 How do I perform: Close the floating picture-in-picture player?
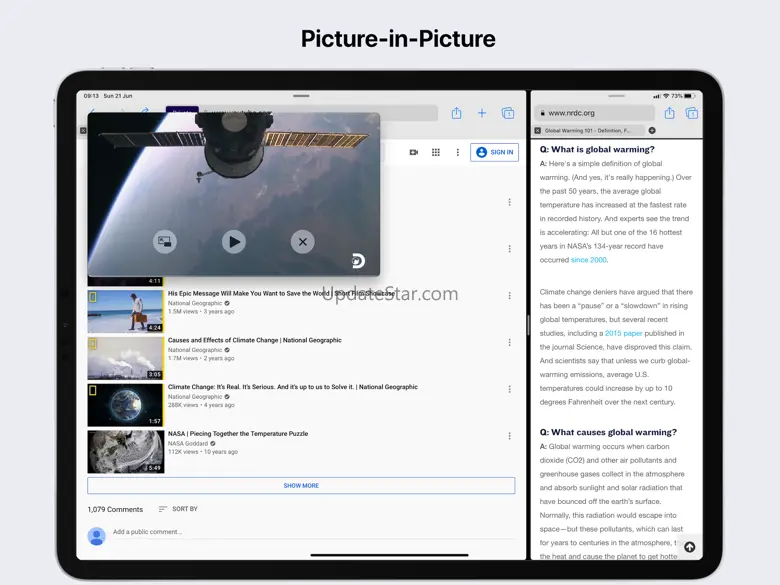tap(302, 241)
